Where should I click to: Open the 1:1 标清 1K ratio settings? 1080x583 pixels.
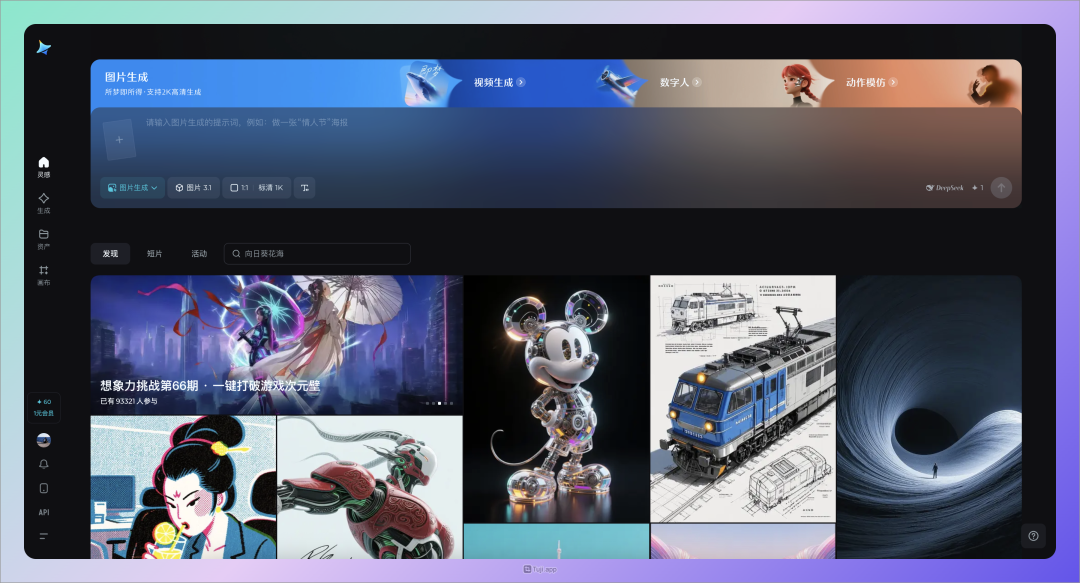tap(256, 187)
